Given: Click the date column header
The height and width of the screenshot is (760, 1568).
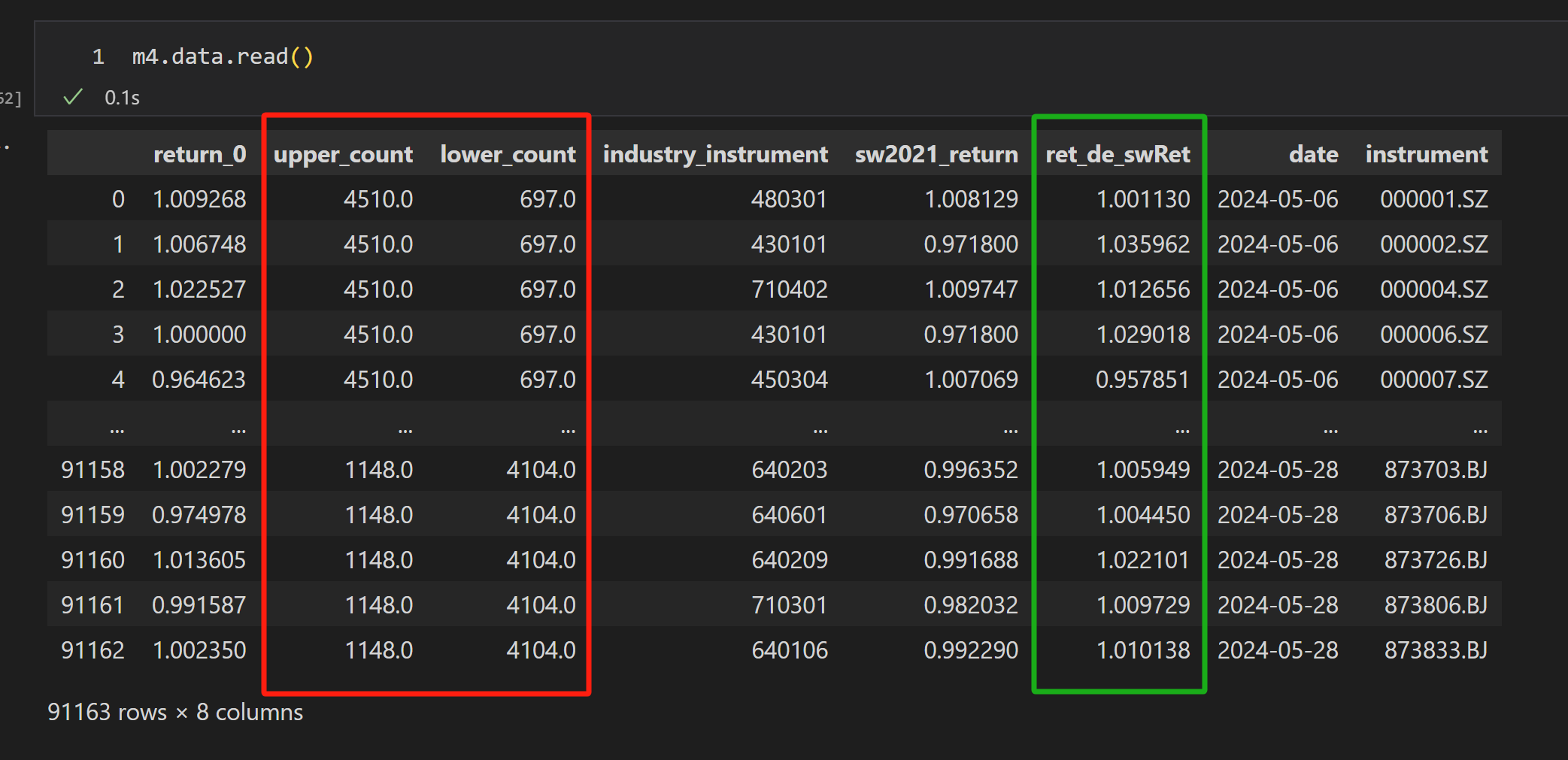Looking at the screenshot, I should [1313, 154].
